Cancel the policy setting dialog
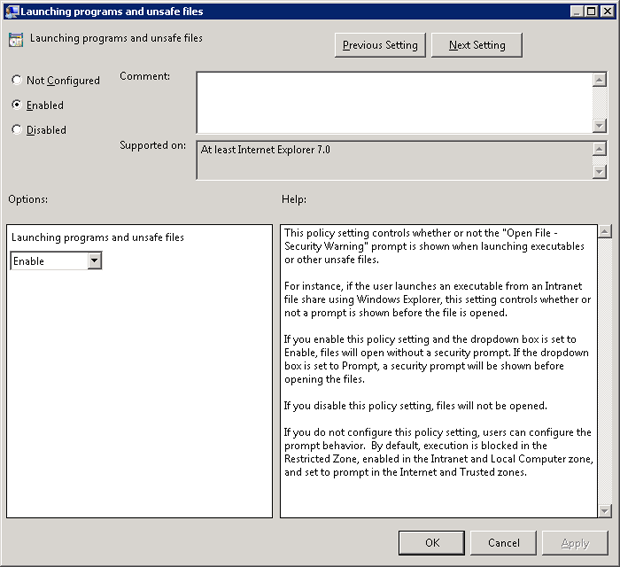 [x=503, y=543]
